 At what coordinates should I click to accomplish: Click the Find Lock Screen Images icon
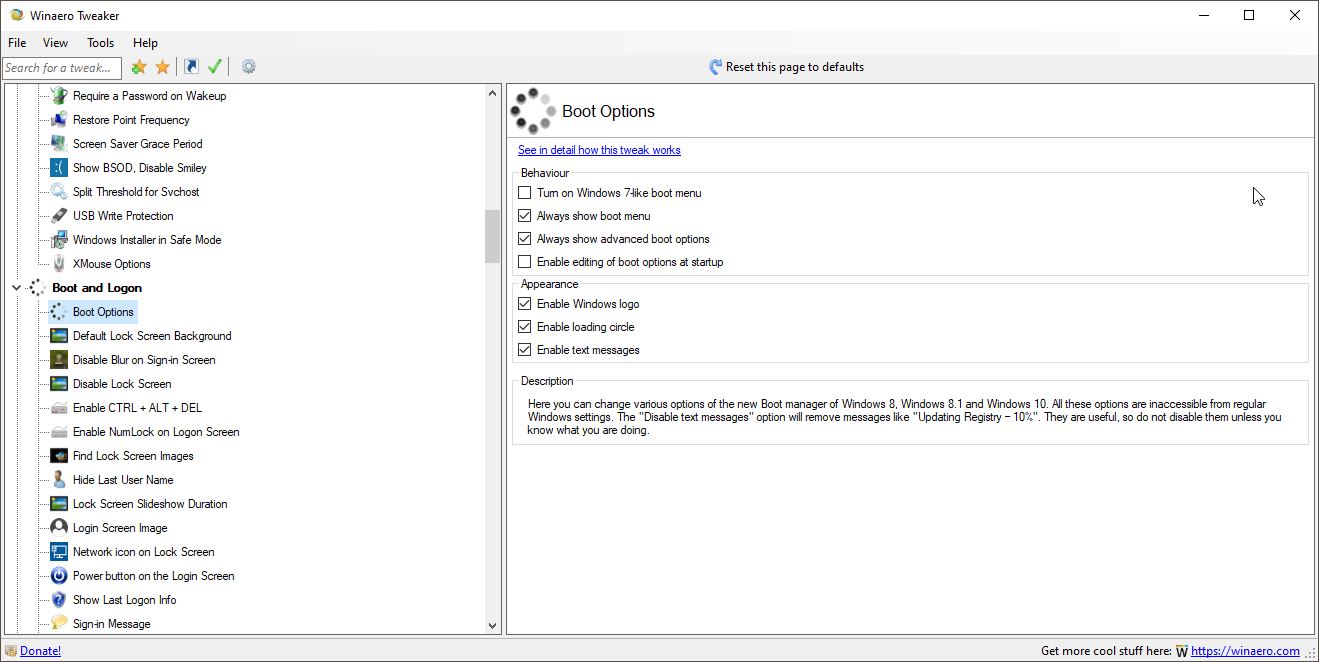59,456
